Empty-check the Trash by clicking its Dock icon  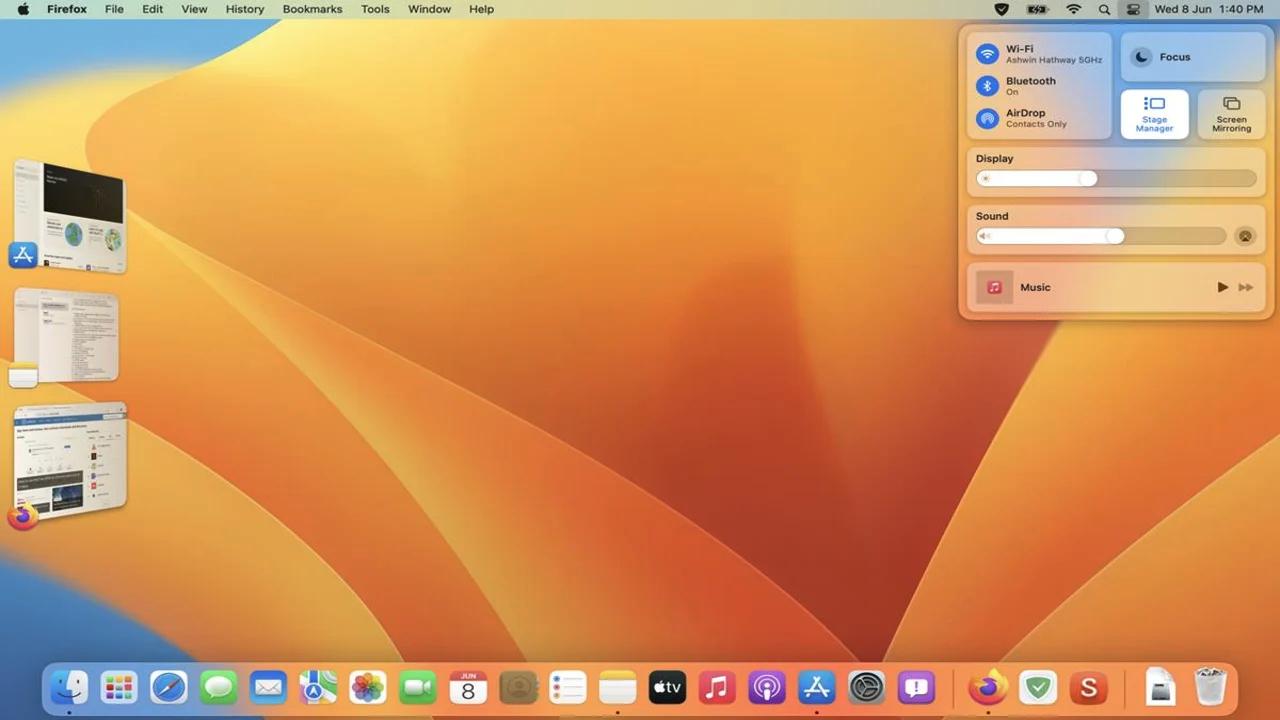(x=1209, y=687)
